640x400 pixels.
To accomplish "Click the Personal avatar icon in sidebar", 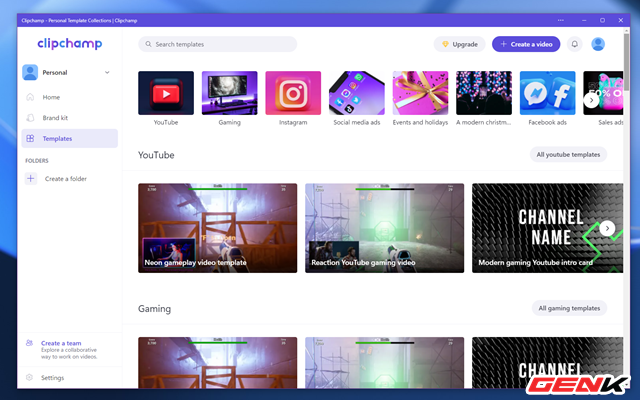I will [30, 72].
